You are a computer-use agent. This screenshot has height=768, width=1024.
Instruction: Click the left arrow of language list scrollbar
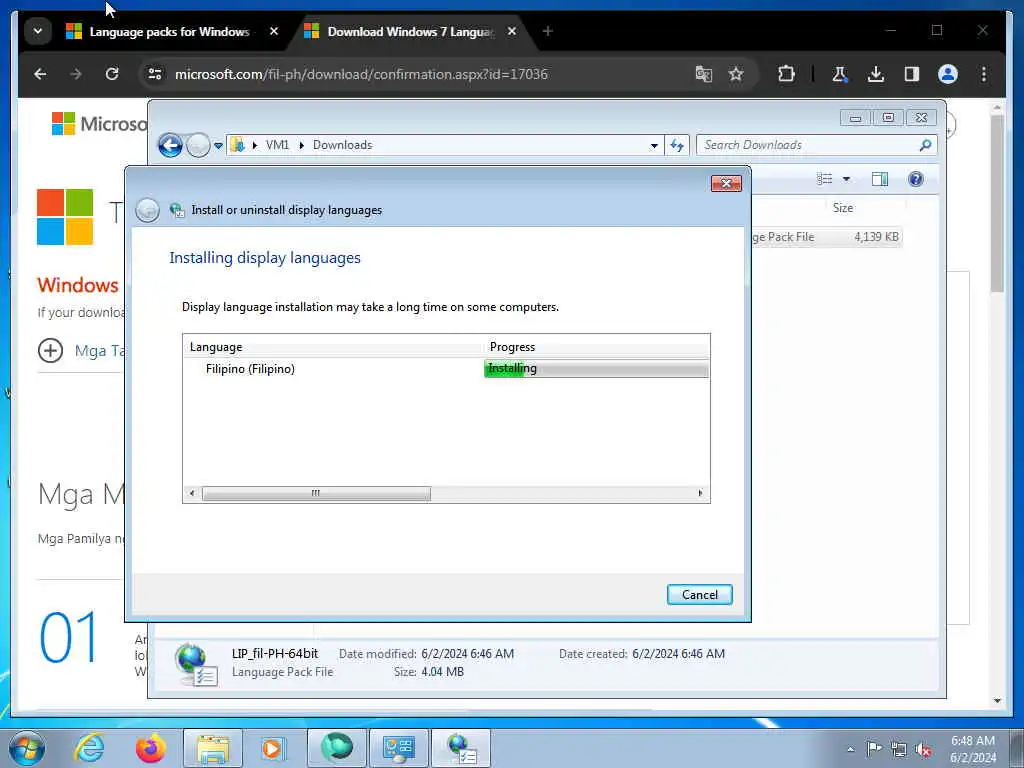tap(191, 493)
